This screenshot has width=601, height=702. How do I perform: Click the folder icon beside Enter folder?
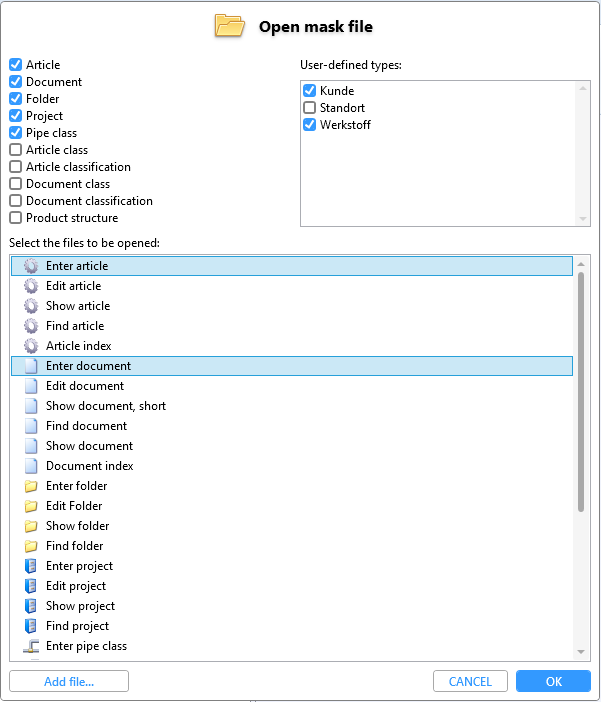pyautogui.click(x=31, y=486)
